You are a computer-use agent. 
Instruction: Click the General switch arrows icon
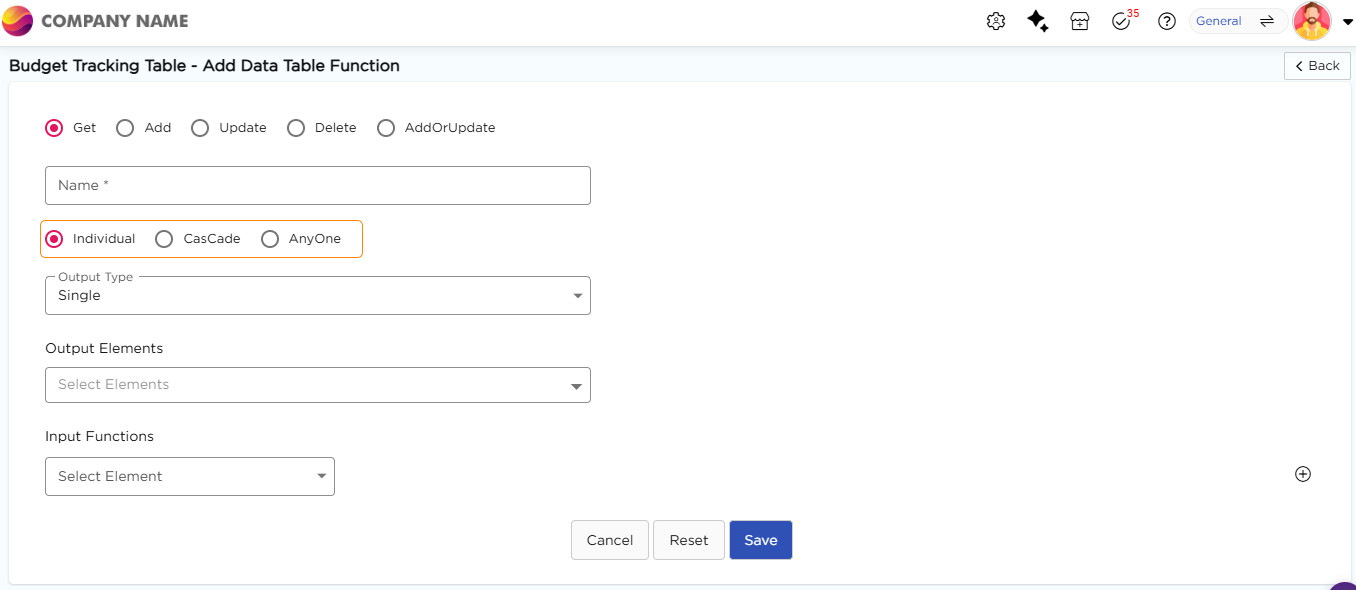[x=1266, y=21]
